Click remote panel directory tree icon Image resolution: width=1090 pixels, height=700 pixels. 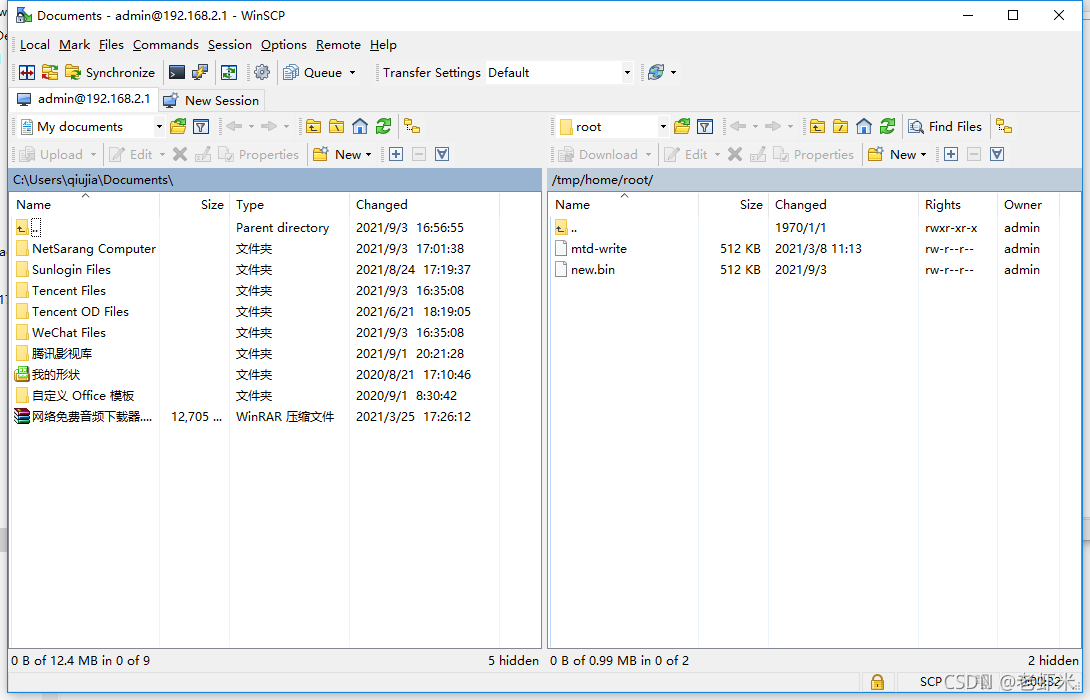click(x=1004, y=127)
